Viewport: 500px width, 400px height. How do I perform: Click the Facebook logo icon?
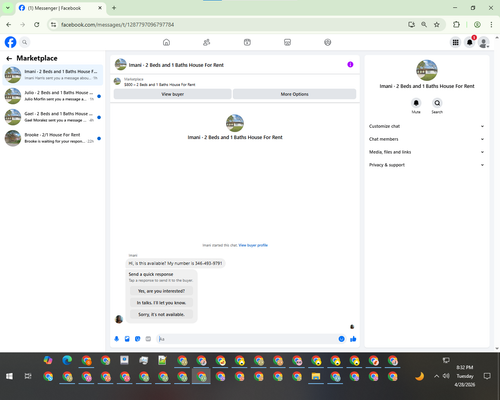tap(10, 42)
